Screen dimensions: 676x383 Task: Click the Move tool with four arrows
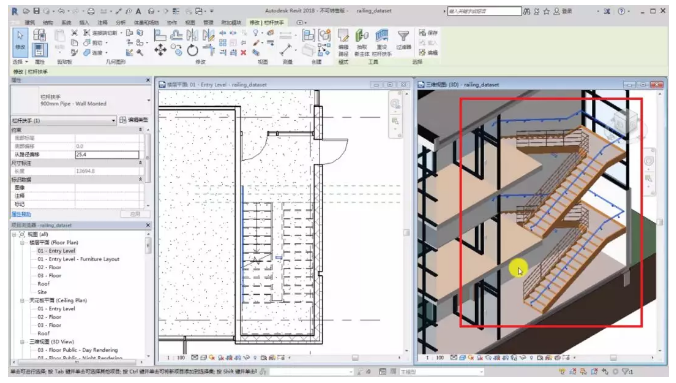(x=160, y=50)
